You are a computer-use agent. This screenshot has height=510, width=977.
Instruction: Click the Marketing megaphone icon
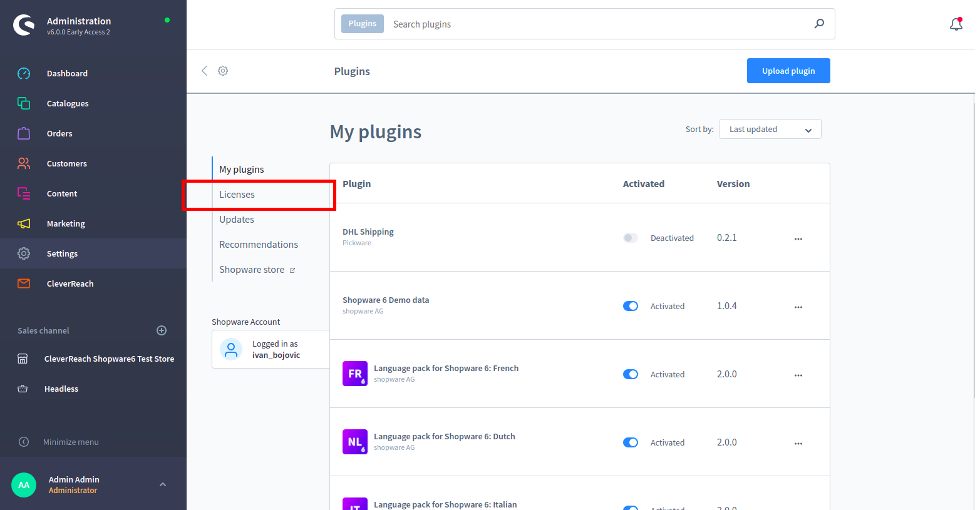pos(24,223)
